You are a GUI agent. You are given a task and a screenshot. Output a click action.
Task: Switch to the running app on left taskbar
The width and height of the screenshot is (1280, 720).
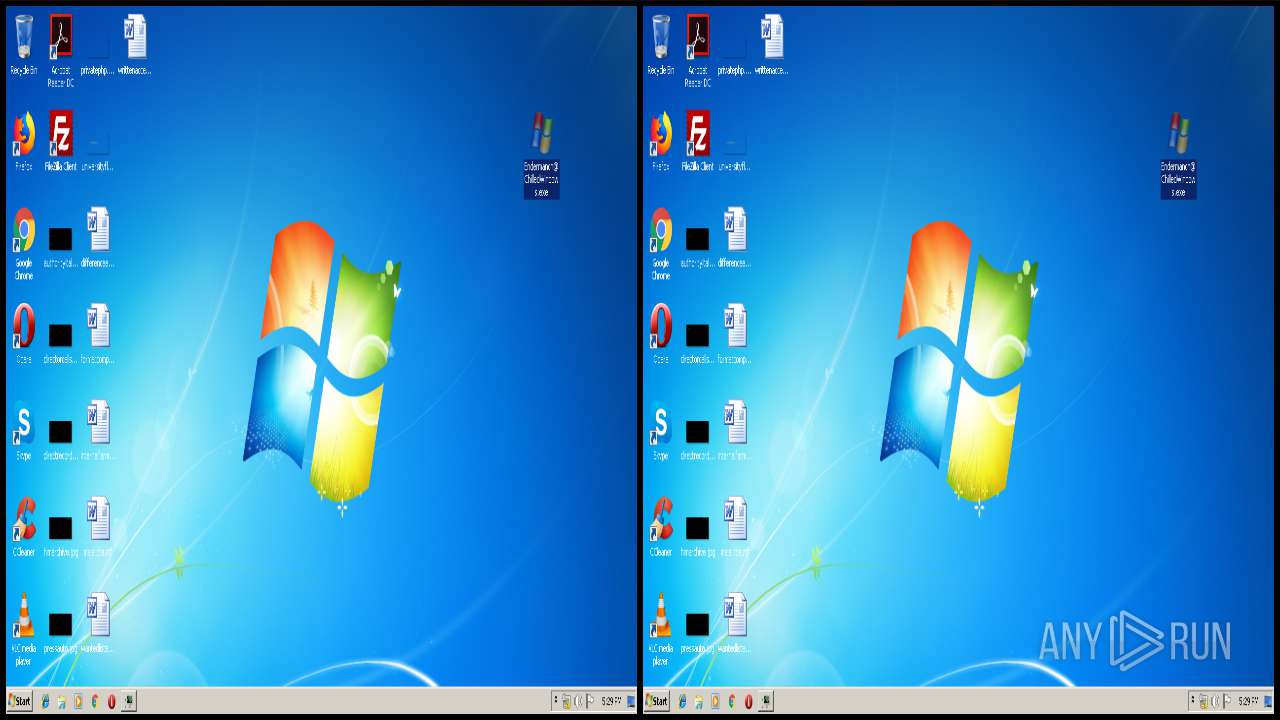point(129,701)
